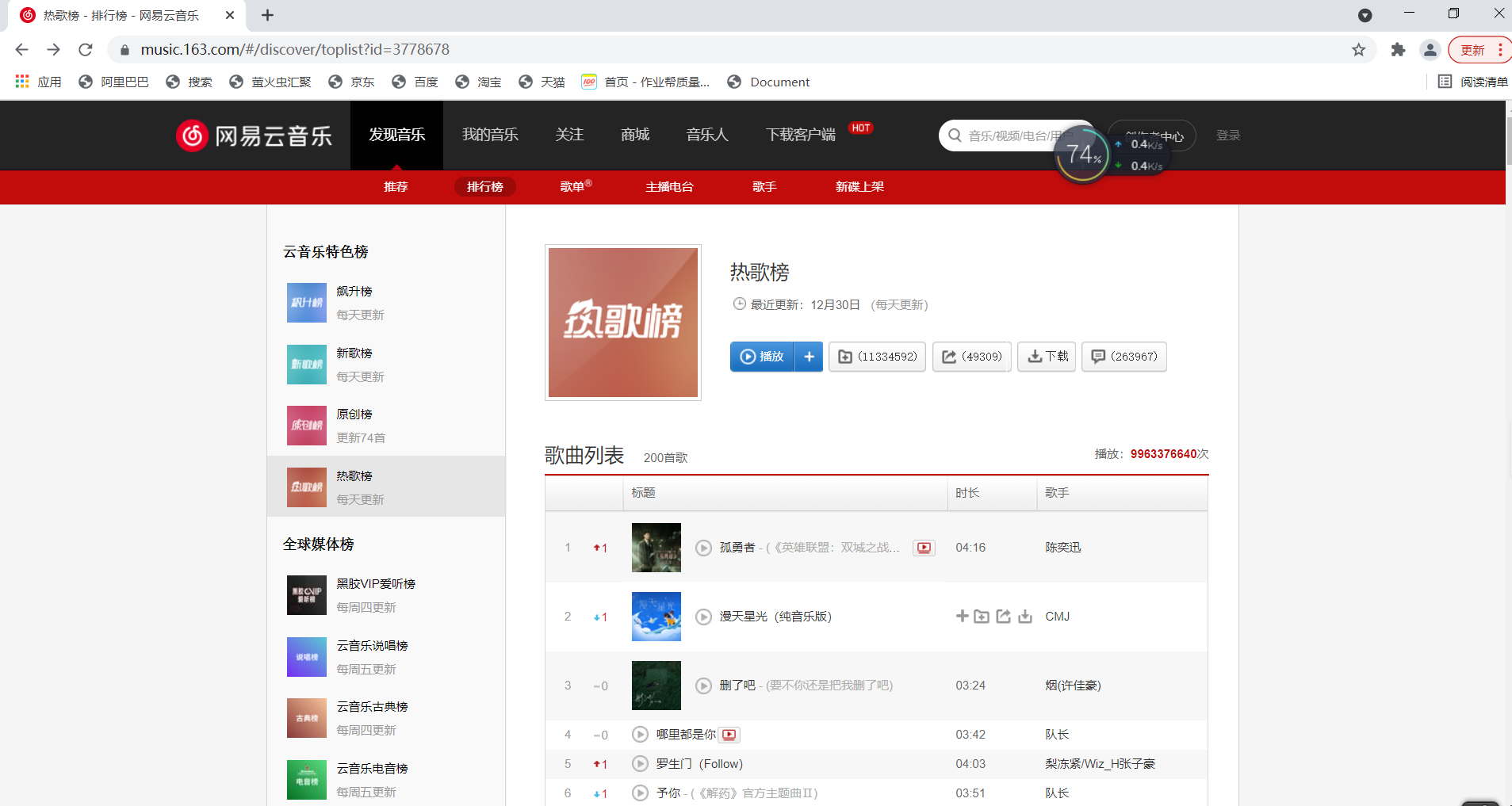Play song 漫天星光 in row 2

703,617
